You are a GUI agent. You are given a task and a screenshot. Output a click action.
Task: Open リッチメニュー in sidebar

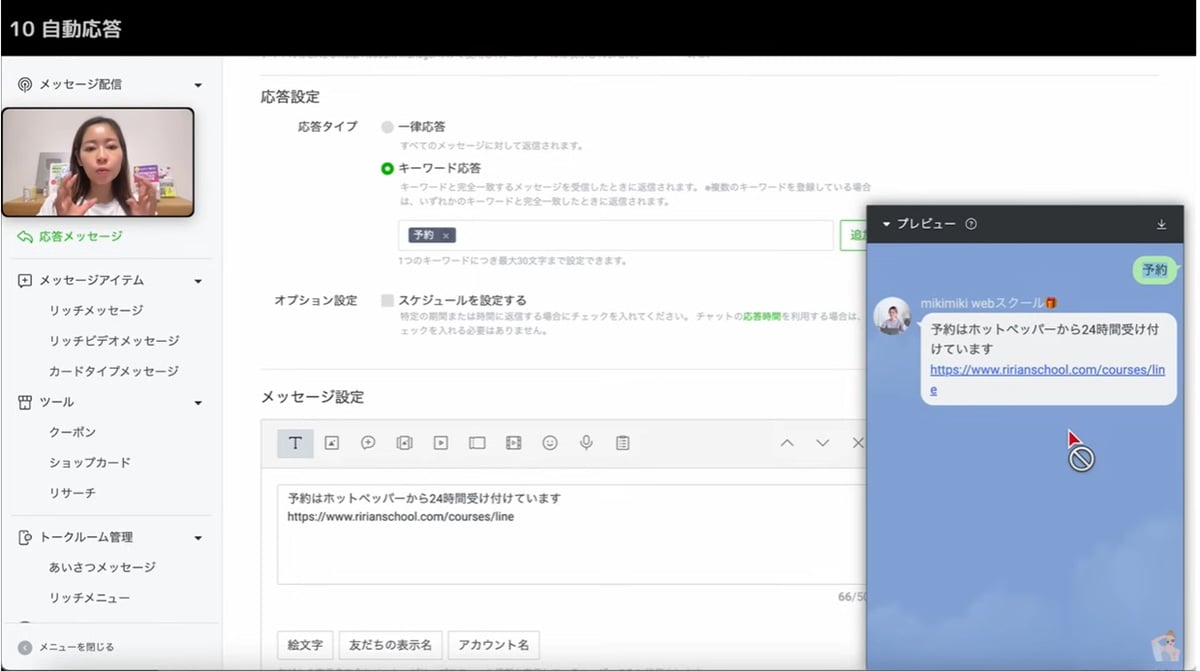tap(90, 598)
